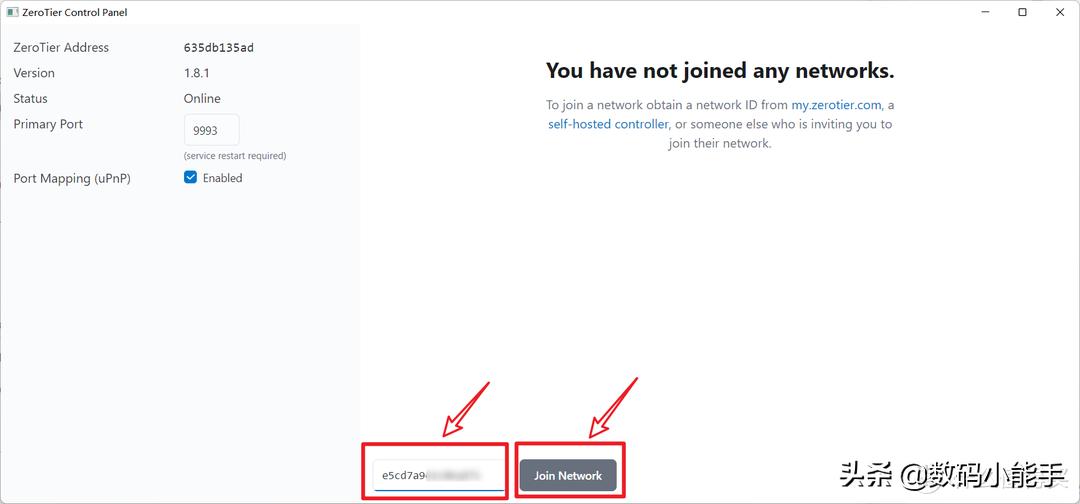The height and width of the screenshot is (504, 1080).
Task: Click the ZeroTier Address label
Action: (61, 48)
